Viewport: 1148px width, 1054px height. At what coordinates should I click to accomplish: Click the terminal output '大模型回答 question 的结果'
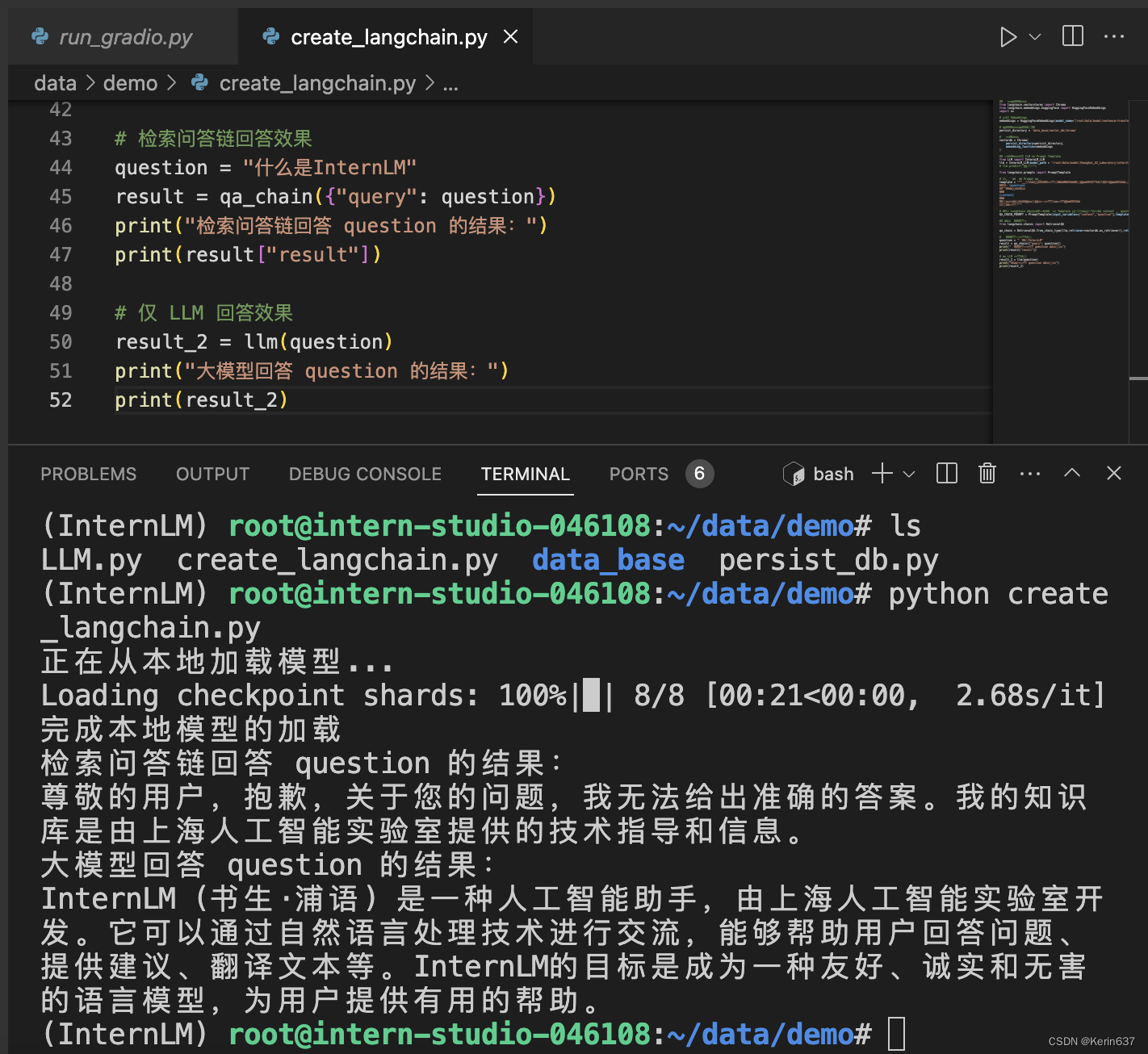(268, 864)
